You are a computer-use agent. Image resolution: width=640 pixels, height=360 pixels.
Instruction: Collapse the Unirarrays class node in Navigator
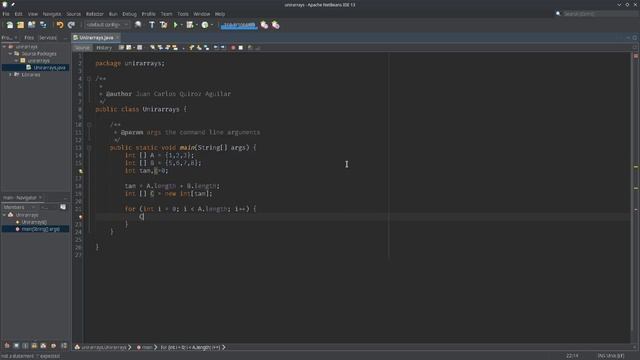click(x=4, y=215)
